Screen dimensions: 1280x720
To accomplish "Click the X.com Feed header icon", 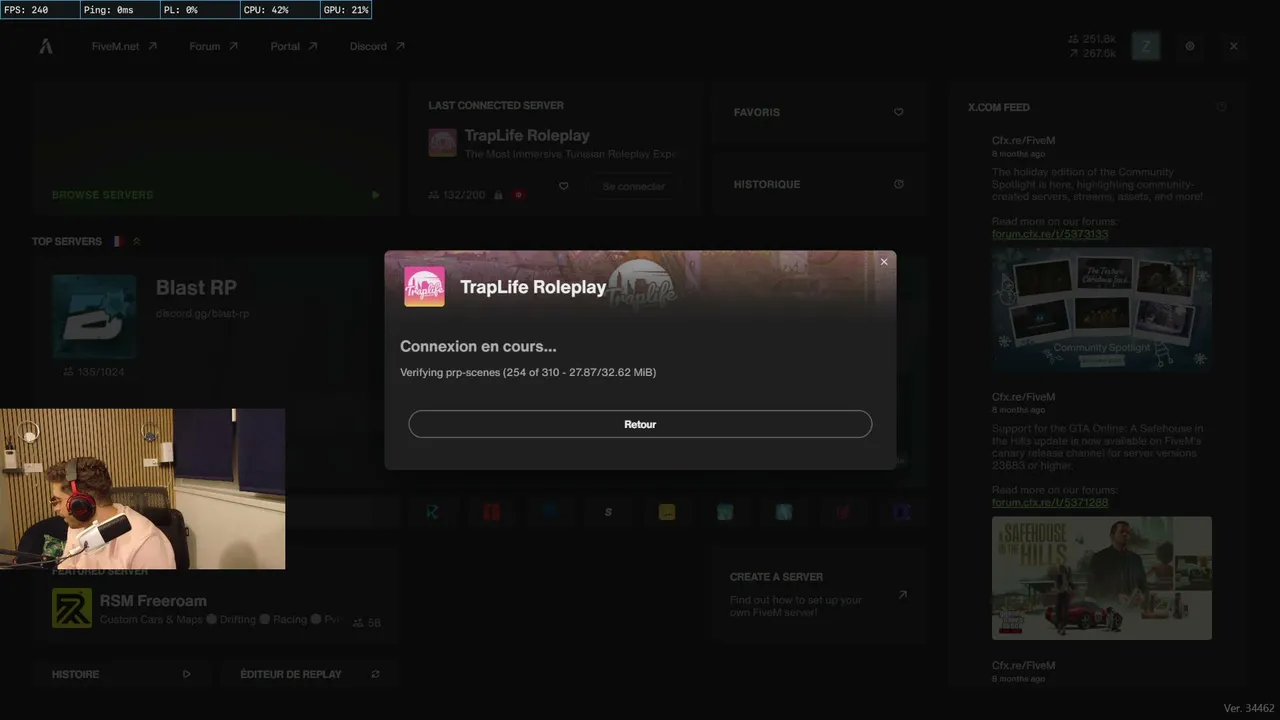I will pos(1221,107).
